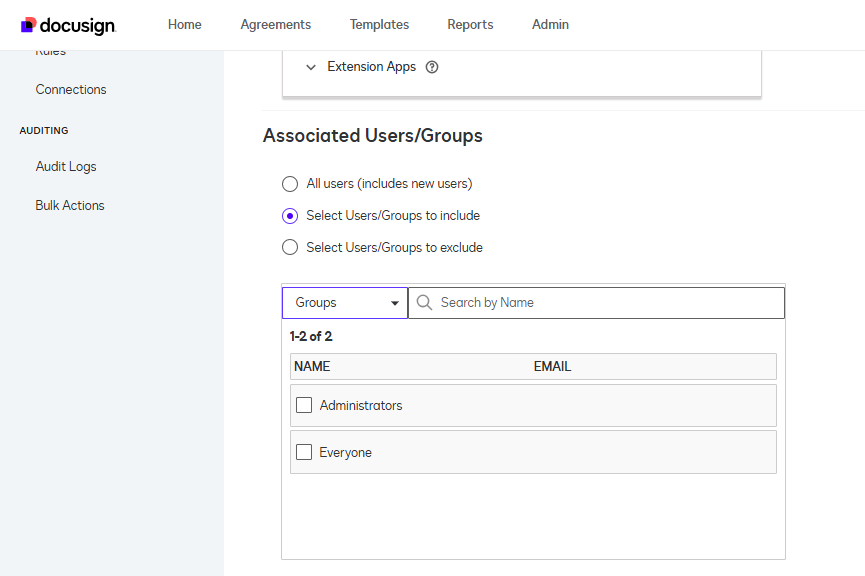Click the Associated Users/Groups heading
This screenshot has height=576, width=865.
coord(373,136)
